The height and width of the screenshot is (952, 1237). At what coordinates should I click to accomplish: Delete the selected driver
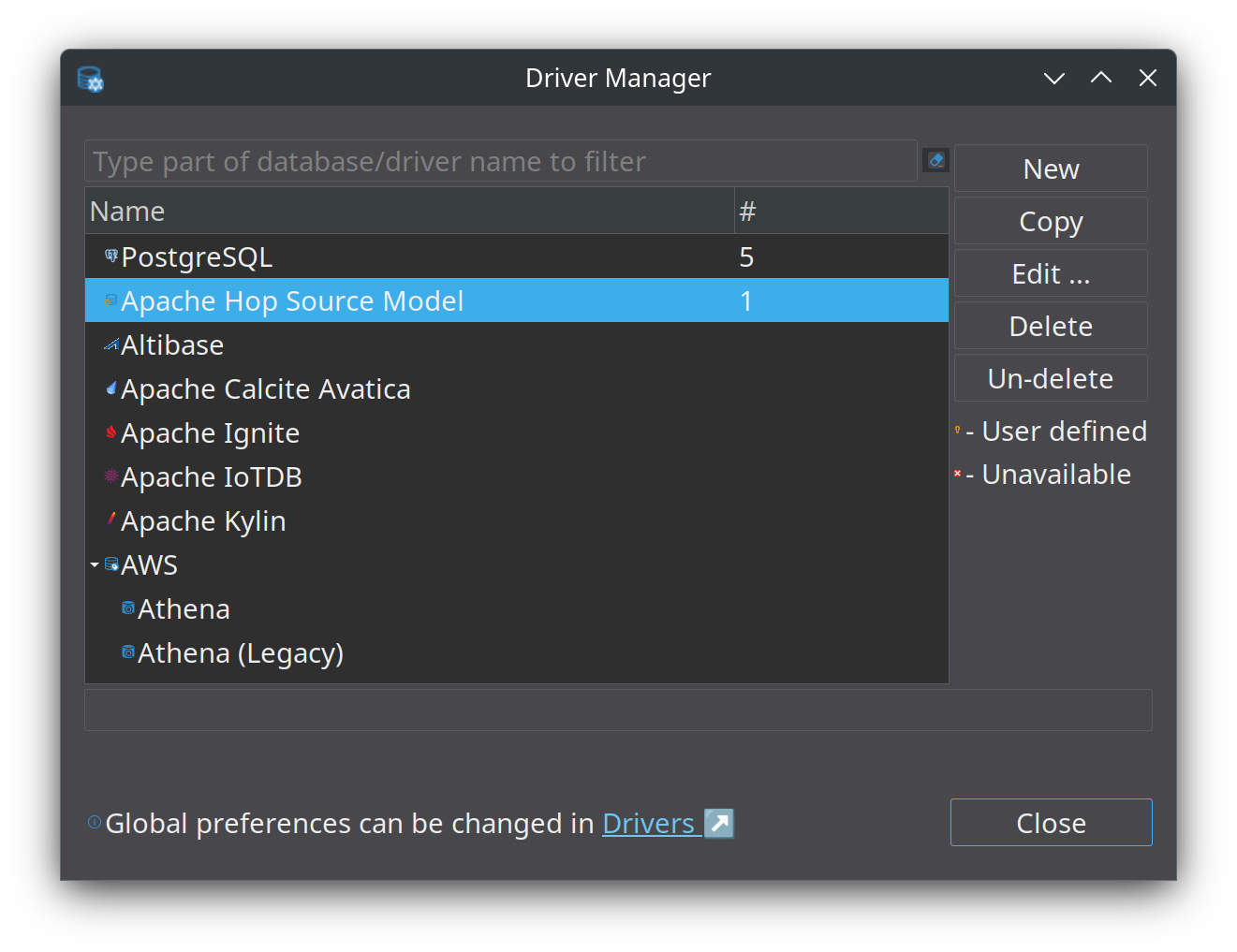click(x=1051, y=326)
